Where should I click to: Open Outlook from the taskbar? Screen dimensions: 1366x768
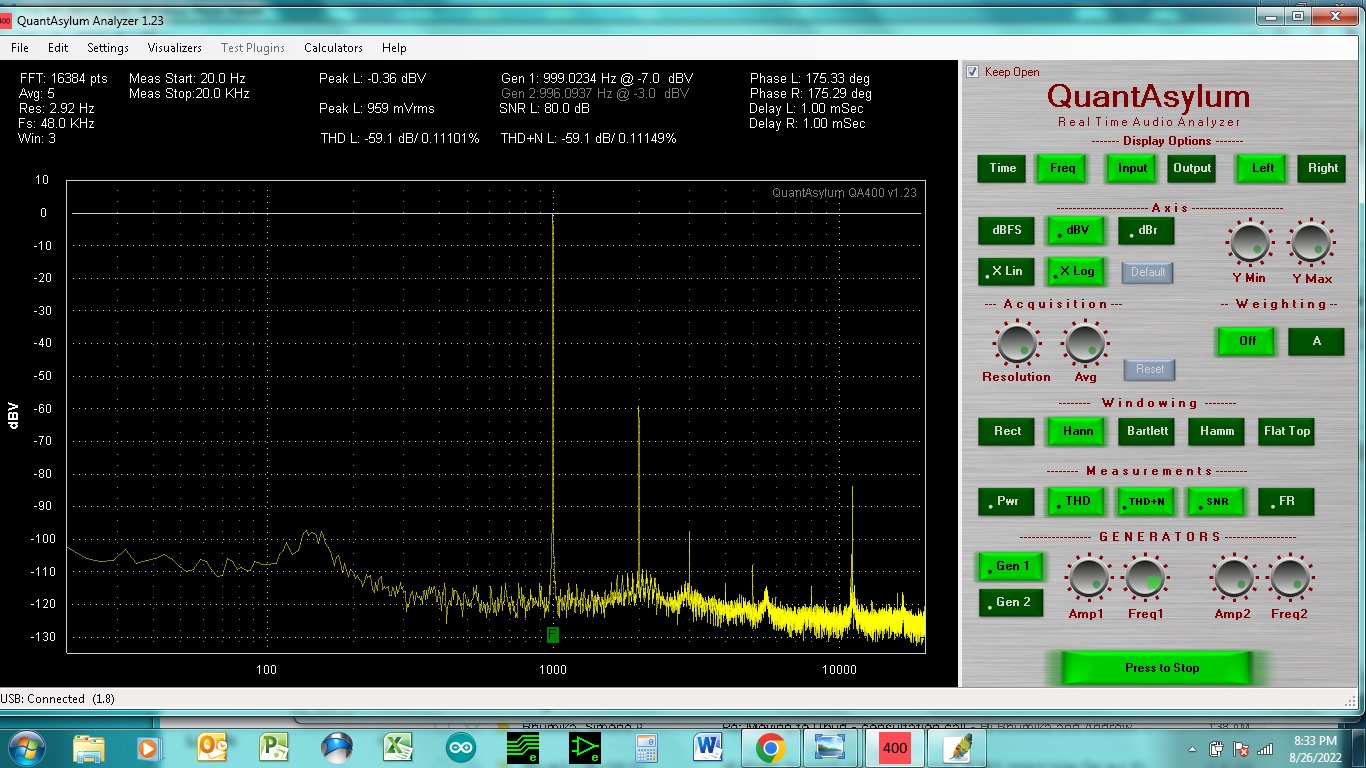coord(212,747)
